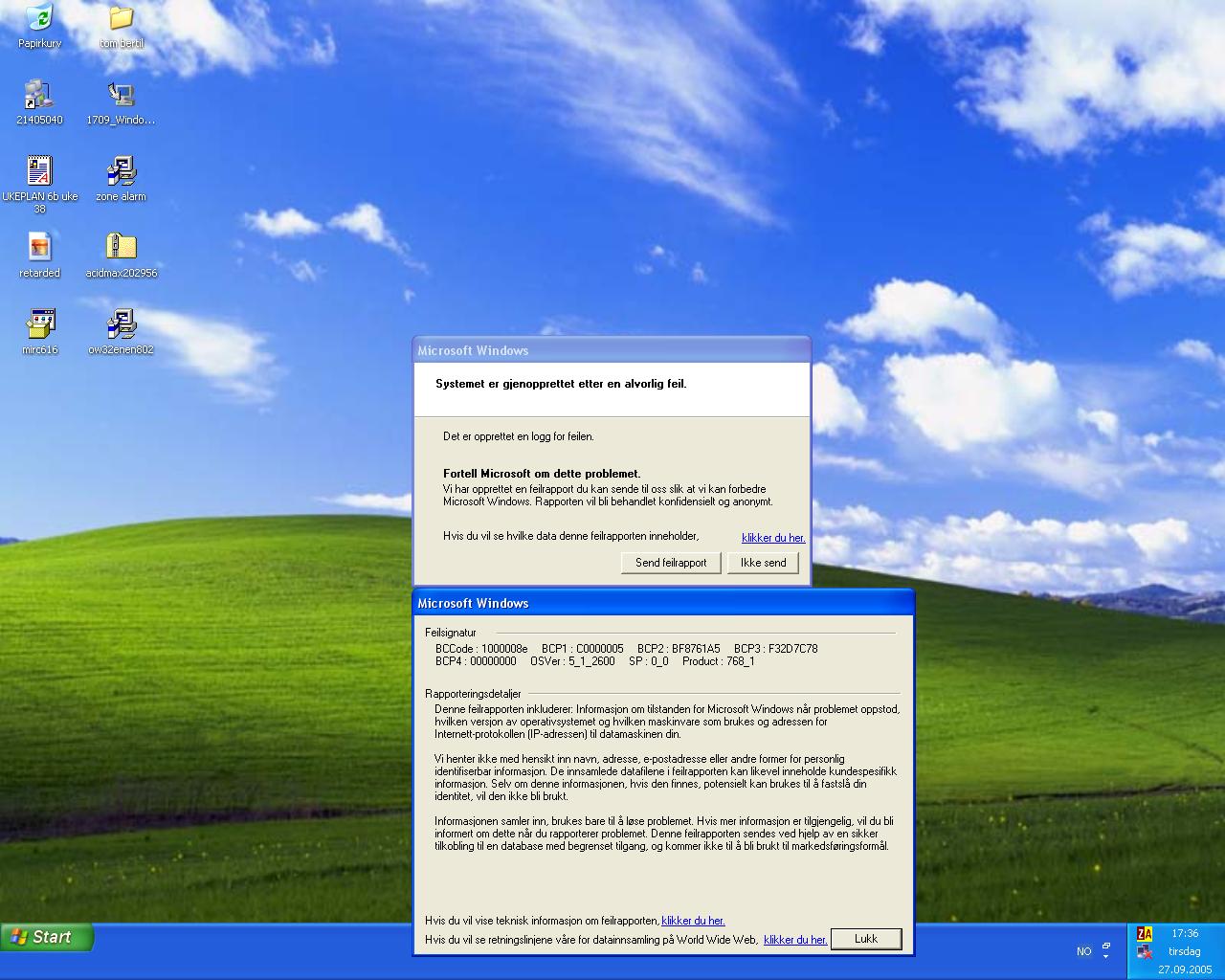Click the disconnected network tray icon
1225x980 pixels.
coord(1145,952)
